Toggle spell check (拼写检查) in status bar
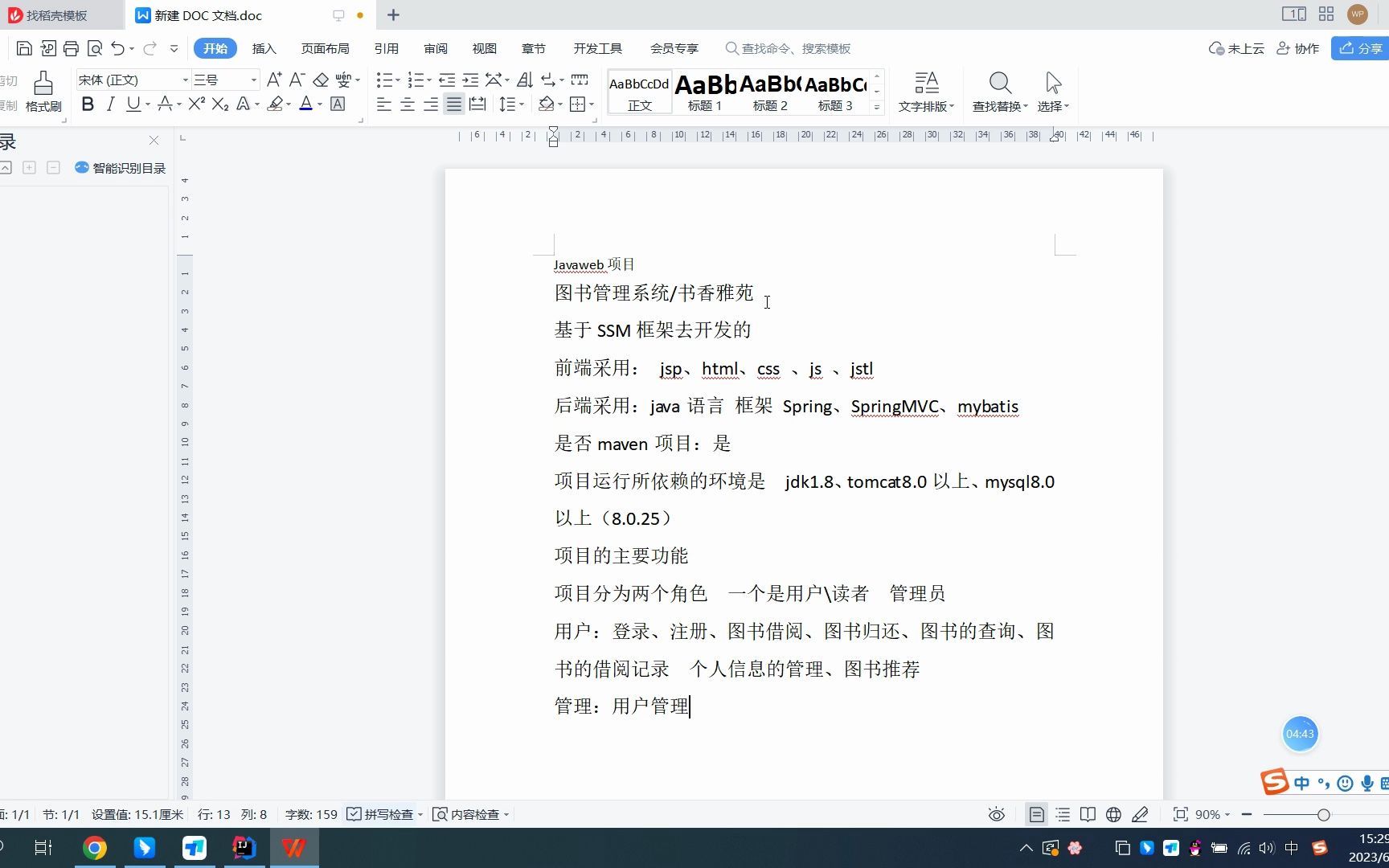 click(x=384, y=814)
